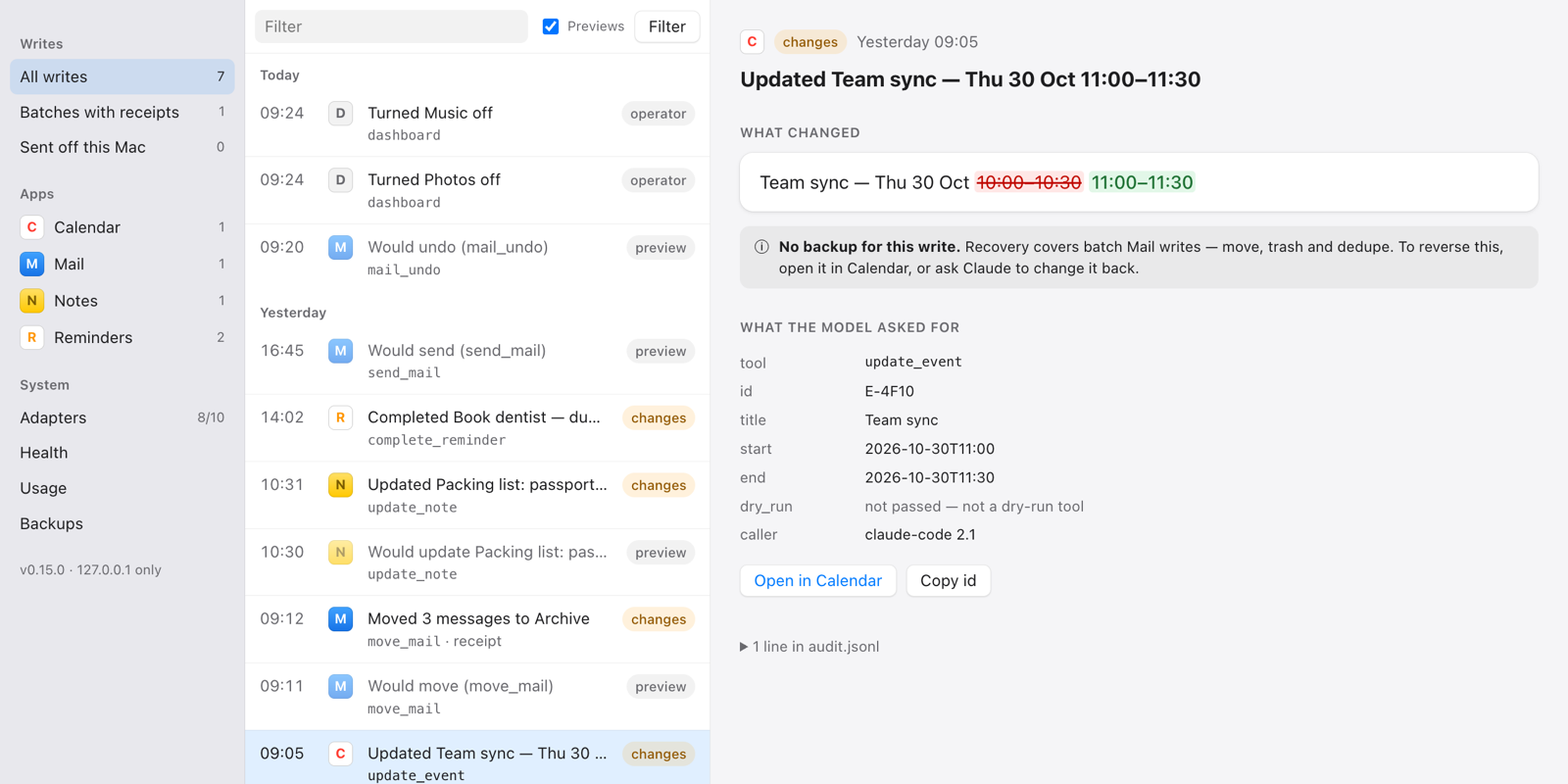Click the Mail icon of Would move row

point(340,686)
